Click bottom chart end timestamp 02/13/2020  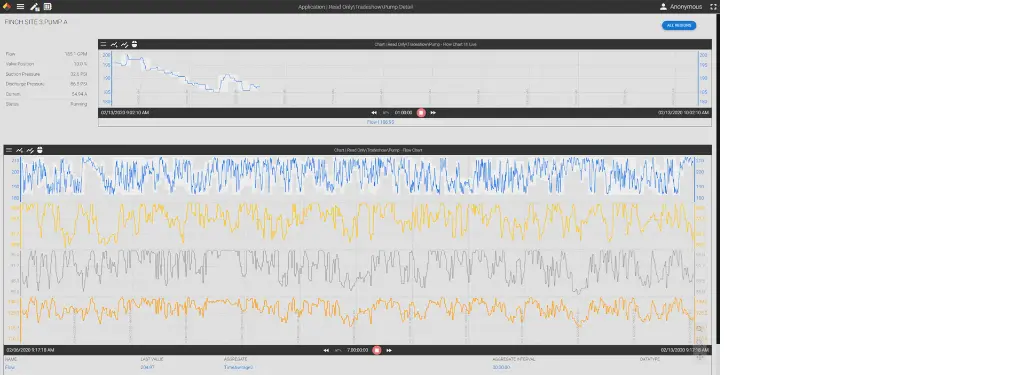coord(684,351)
